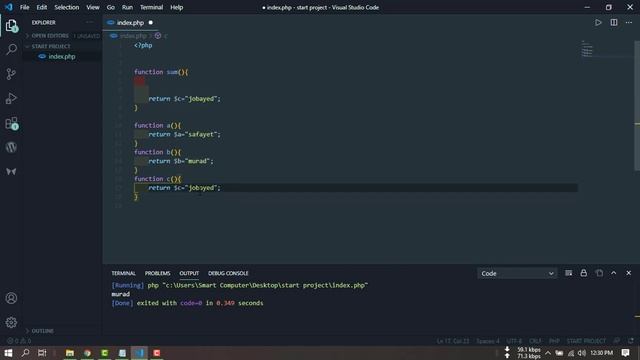The image size is (640, 360).
Task: Switch to the TERMINAL panel tab
Action: (123, 273)
